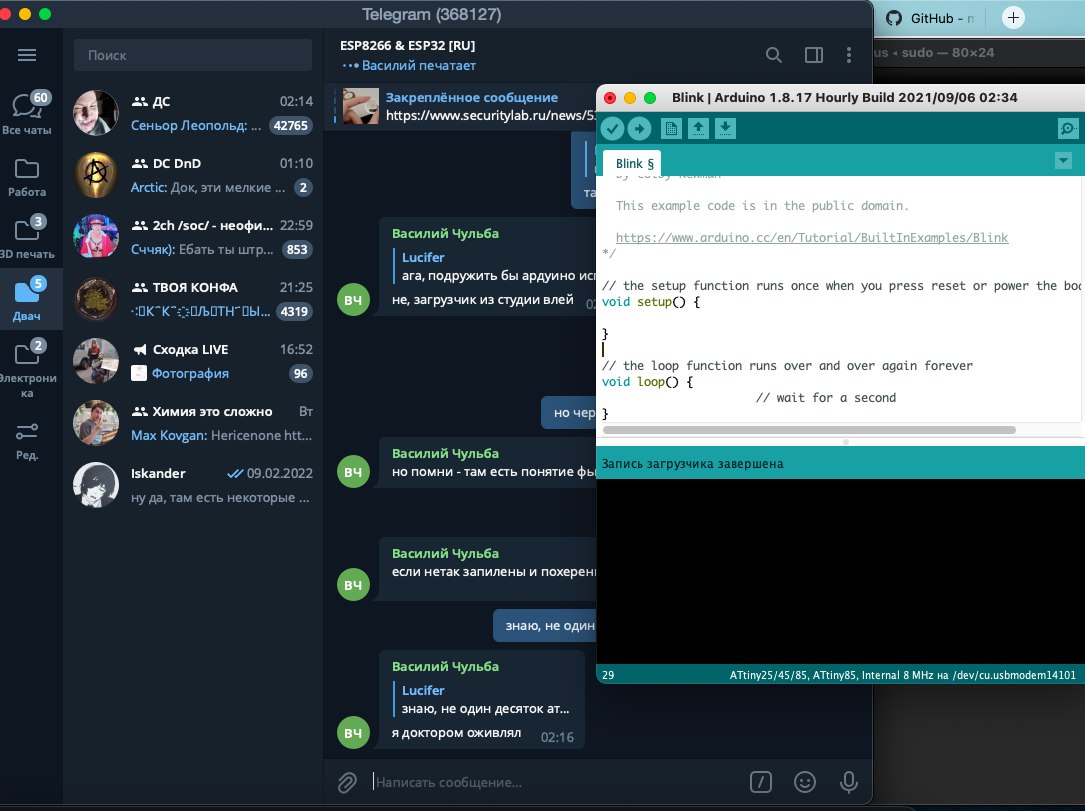
Task: Open a new browser tab with plus button
Action: point(1013,18)
